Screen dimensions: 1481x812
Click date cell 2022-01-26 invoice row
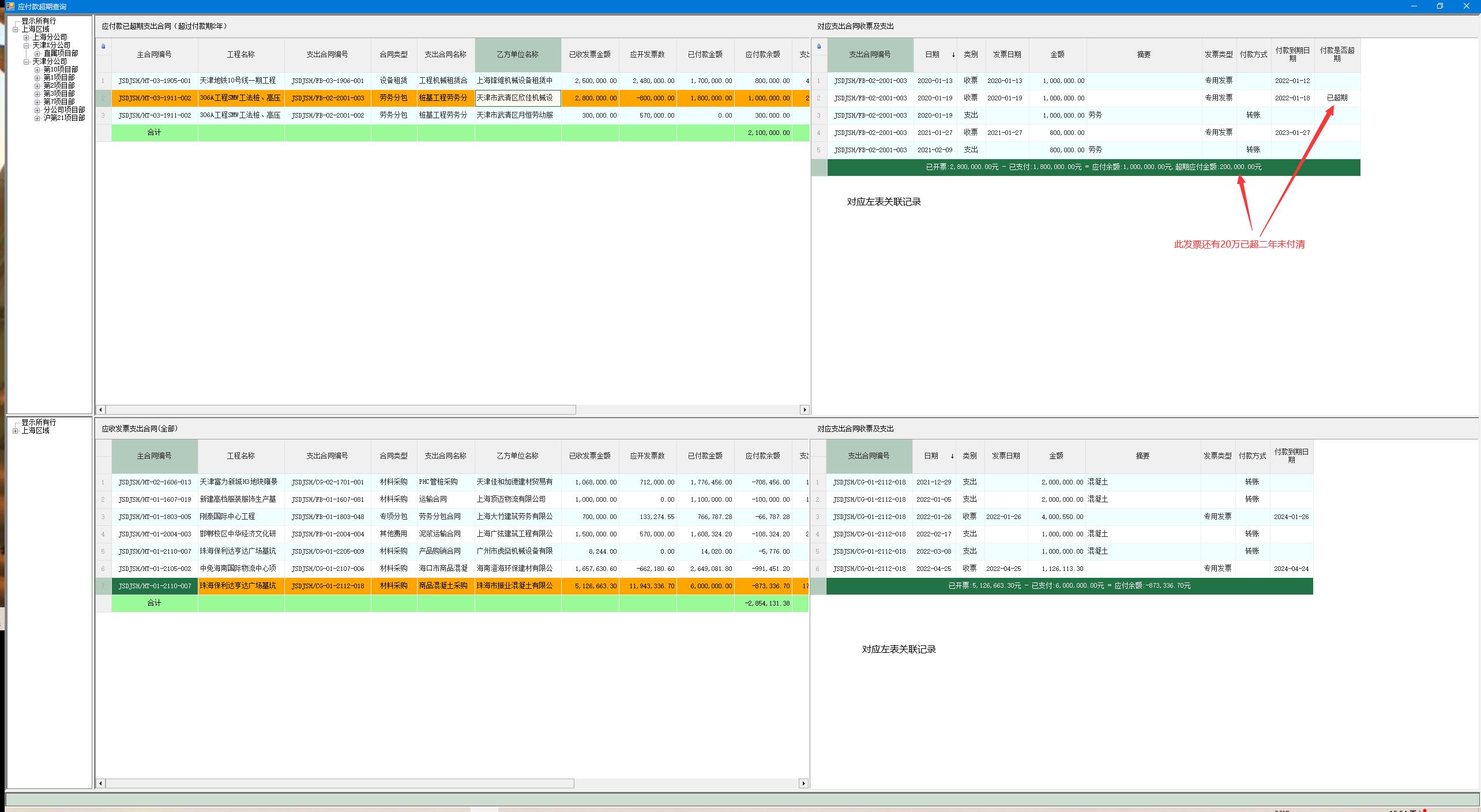[934, 517]
